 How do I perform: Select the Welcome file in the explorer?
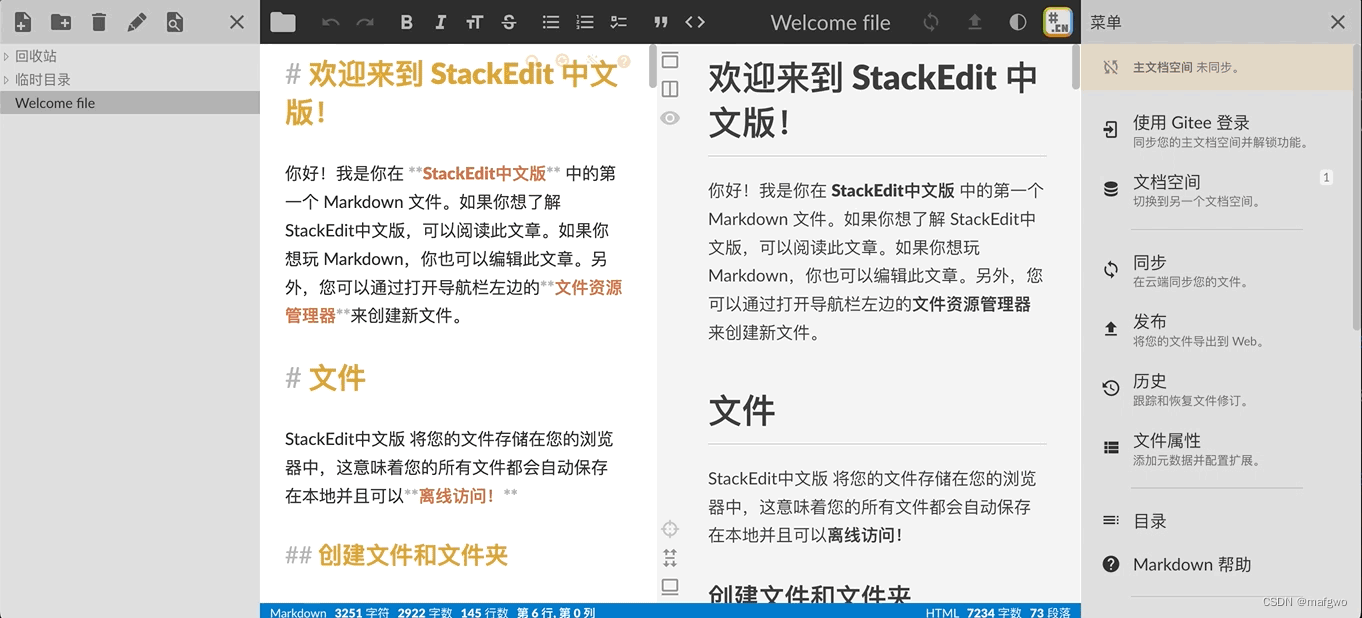point(130,103)
